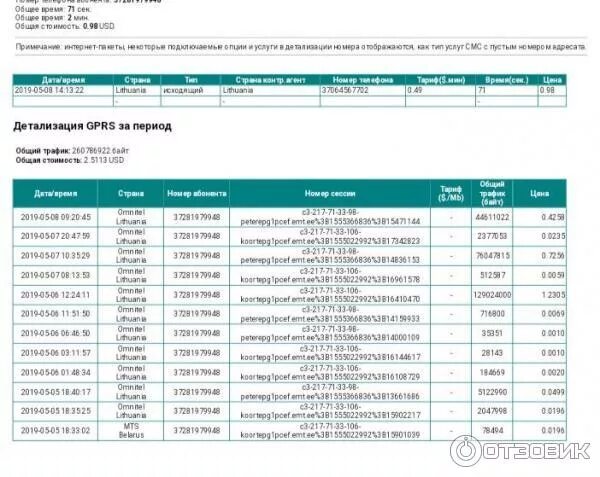Select the 'Страна контр.агент' column header
This screenshot has height=477, width=600.
click(x=270, y=80)
